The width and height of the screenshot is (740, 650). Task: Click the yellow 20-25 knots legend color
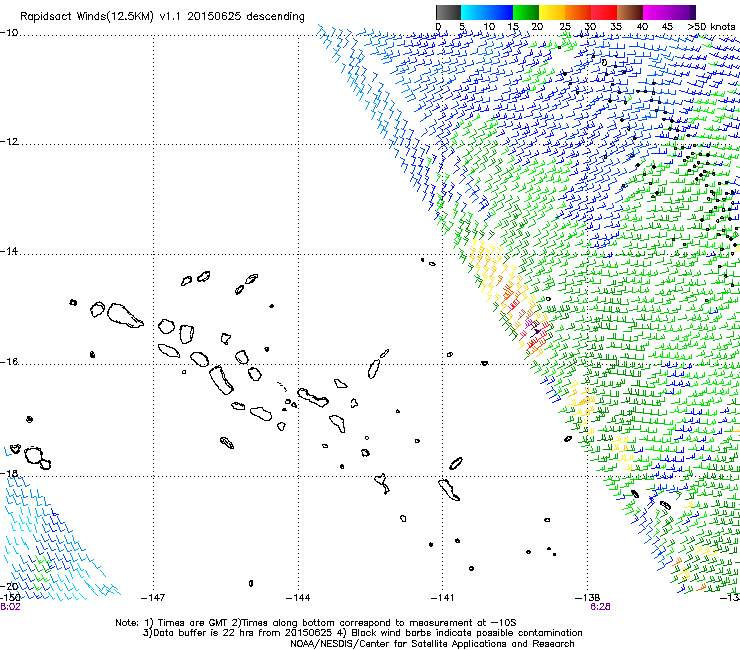[x=552, y=12]
